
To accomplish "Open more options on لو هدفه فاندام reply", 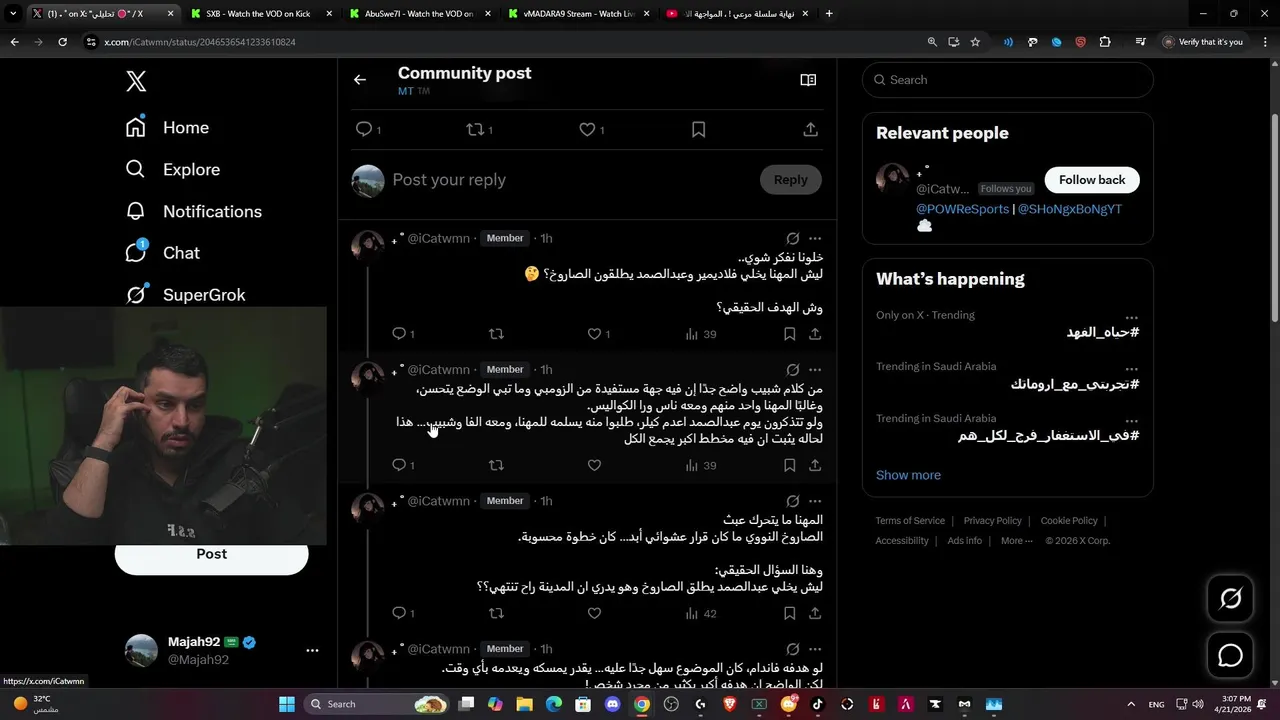I will tap(815, 648).
